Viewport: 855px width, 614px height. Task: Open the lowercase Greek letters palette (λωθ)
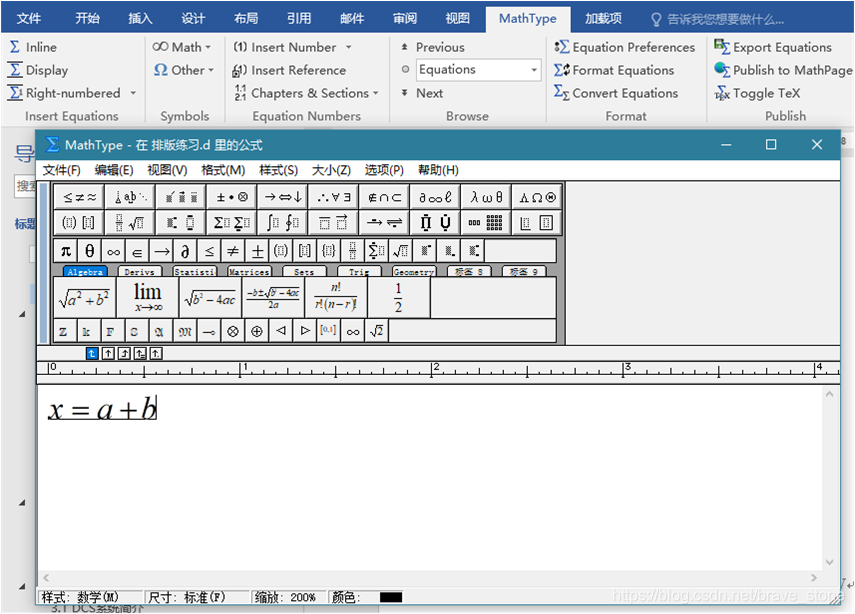[x=486, y=197]
